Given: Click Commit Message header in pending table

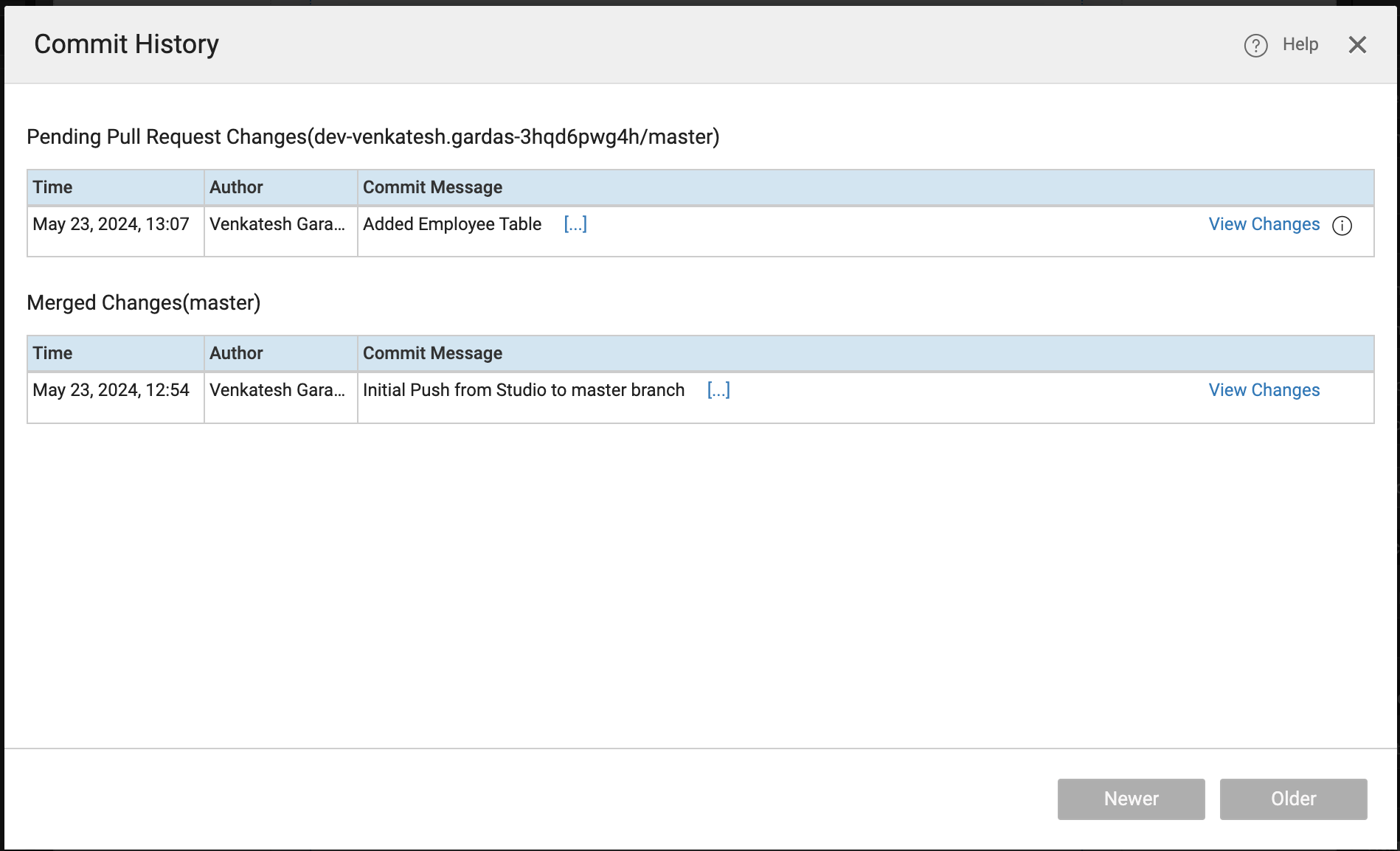Looking at the screenshot, I should [432, 187].
